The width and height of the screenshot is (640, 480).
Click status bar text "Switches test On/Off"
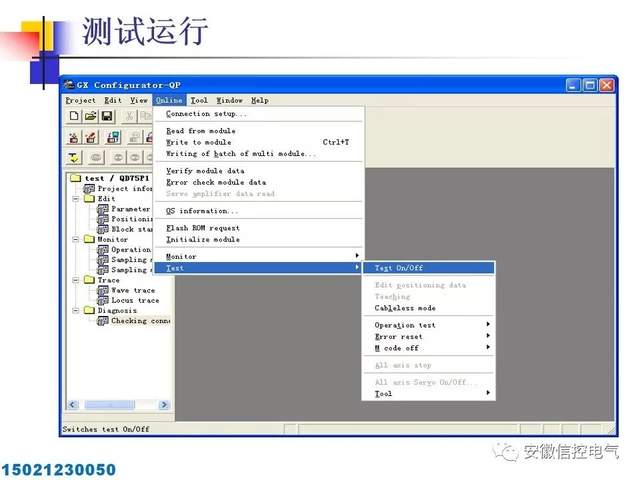tap(106, 429)
